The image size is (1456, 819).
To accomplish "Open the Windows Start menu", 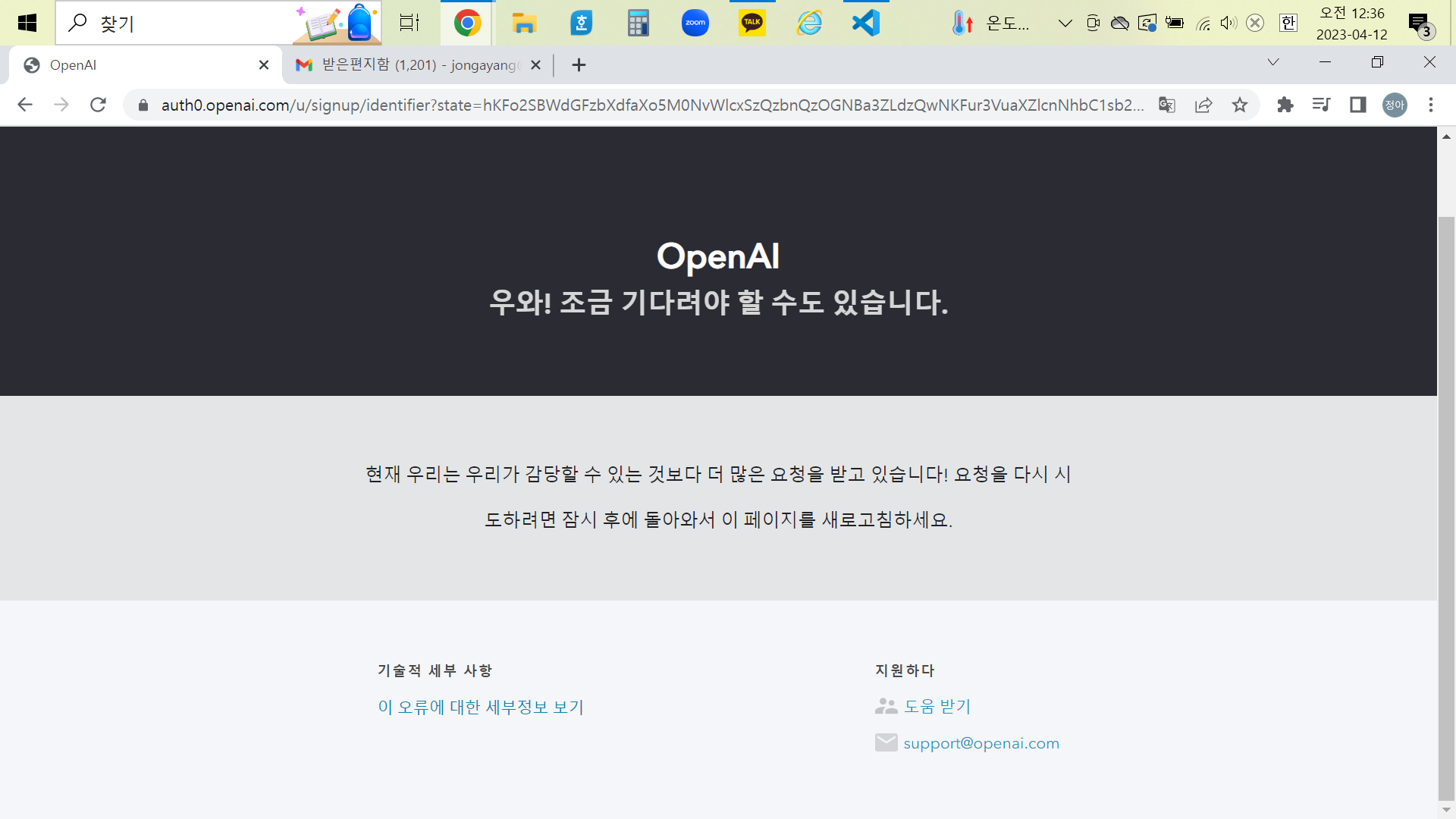I will pos(27,23).
